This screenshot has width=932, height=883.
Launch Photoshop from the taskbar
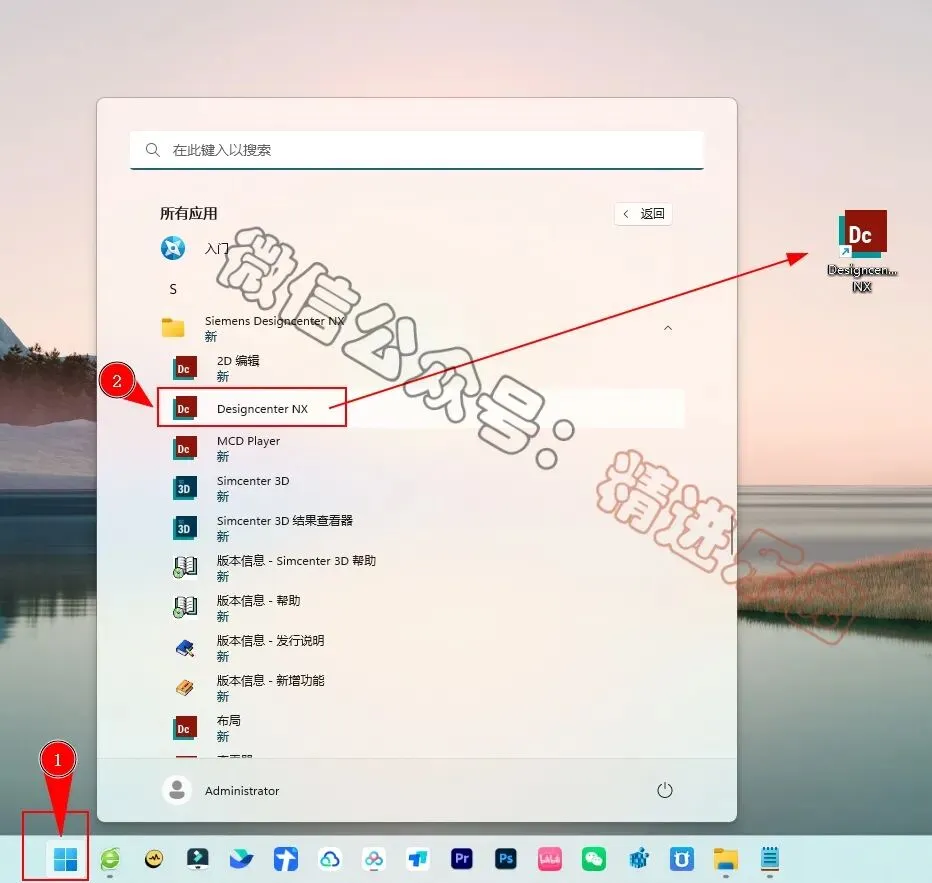506,859
